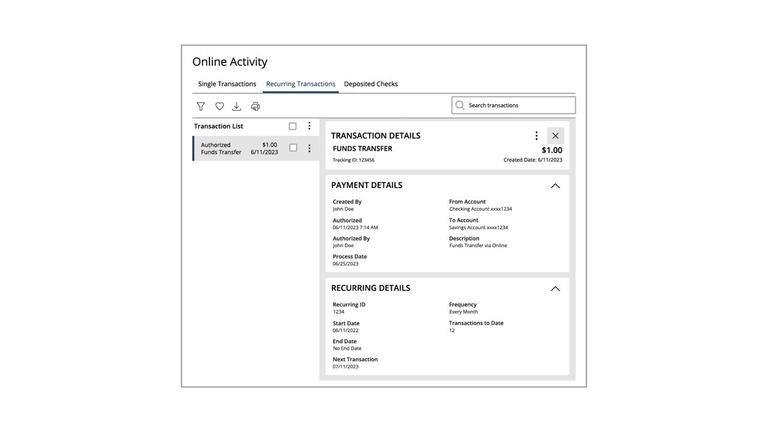Switch to Single Transactions tab
The width and height of the screenshot is (768, 432).
click(227, 84)
